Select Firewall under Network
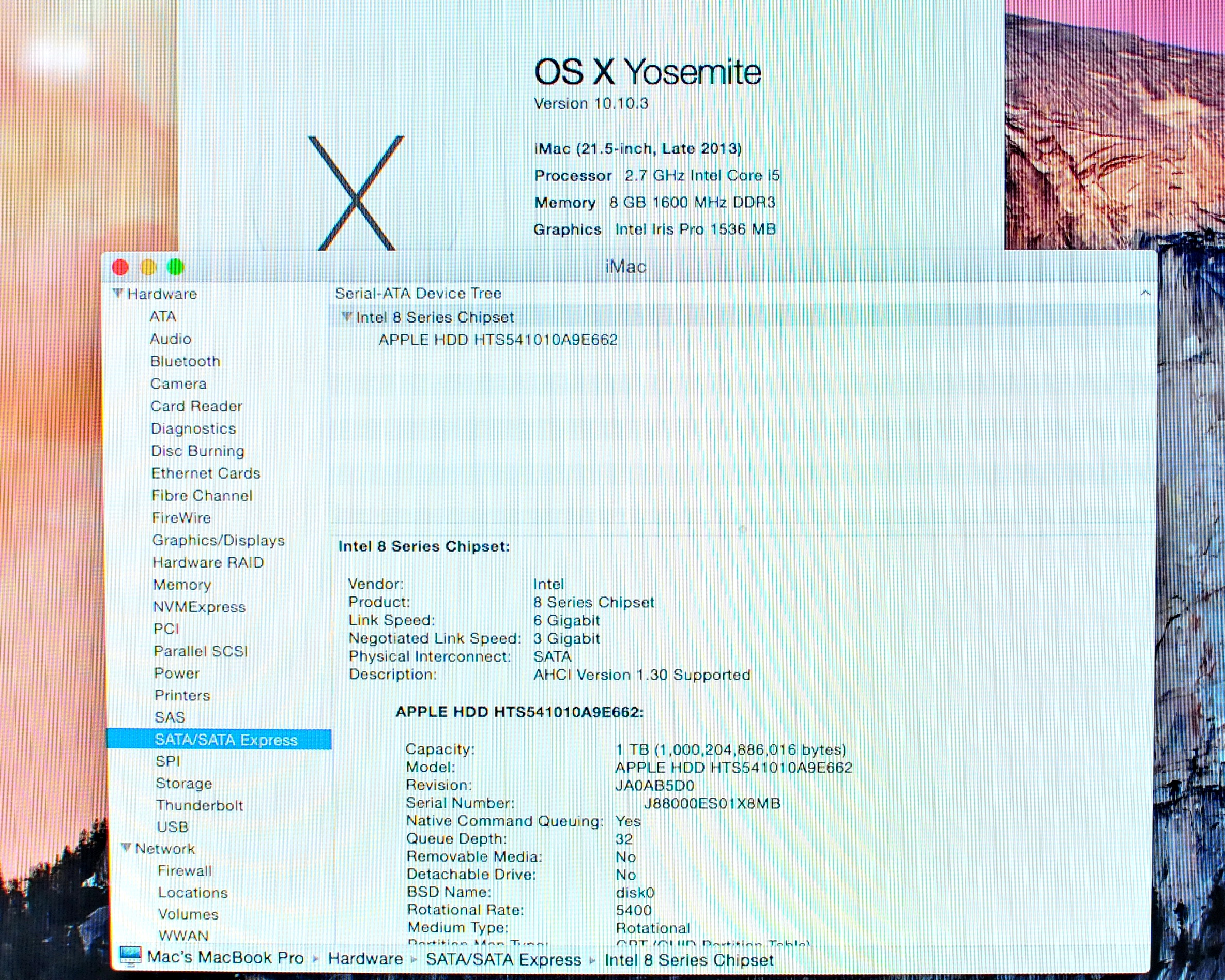This screenshot has height=980, width=1225. (x=185, y=870)
